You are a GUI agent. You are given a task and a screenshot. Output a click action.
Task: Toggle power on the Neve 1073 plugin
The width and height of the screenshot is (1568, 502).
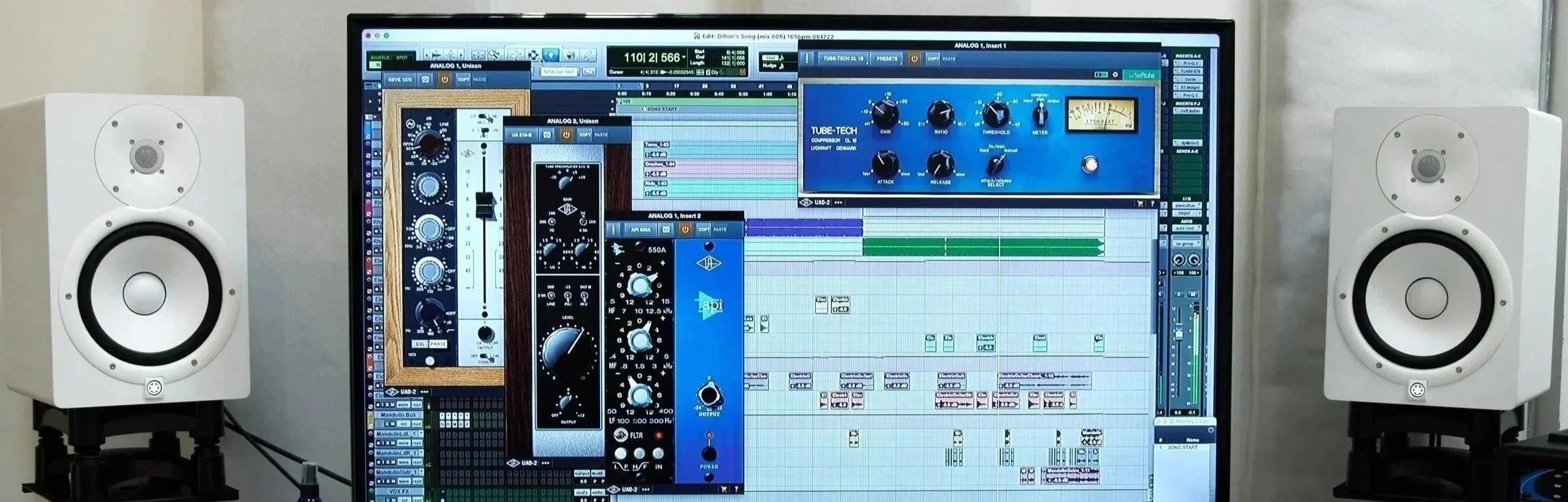point(444,79)
